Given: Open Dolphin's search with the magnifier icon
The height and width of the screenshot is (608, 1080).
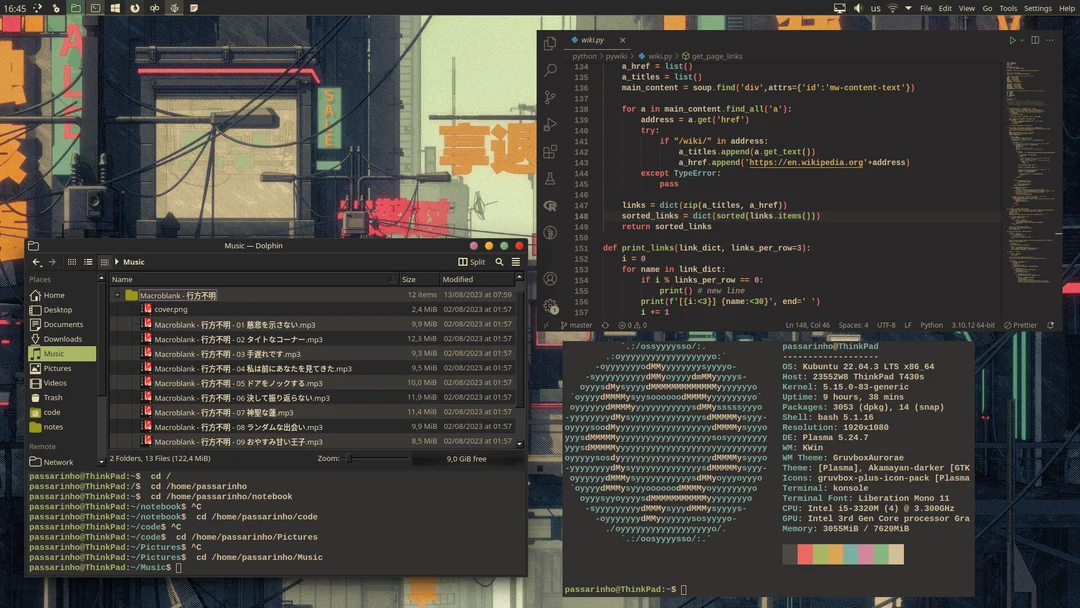Looking at the screenshot, I should point(499,261).
